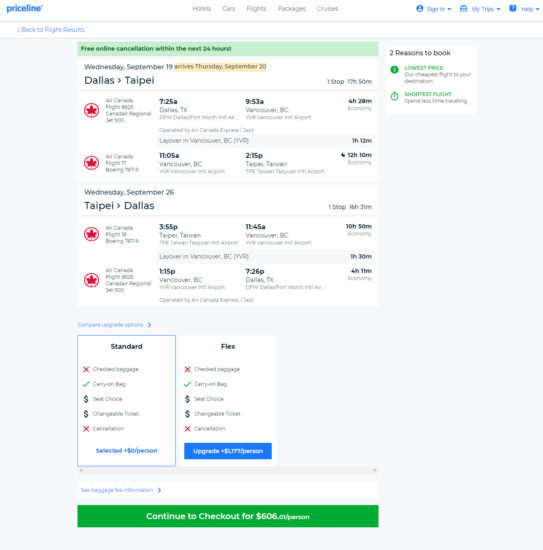Click Standard Seat Choice dollar icon
Image resolution: width=543 pixels, height=550 pixels.
[86, 399]
